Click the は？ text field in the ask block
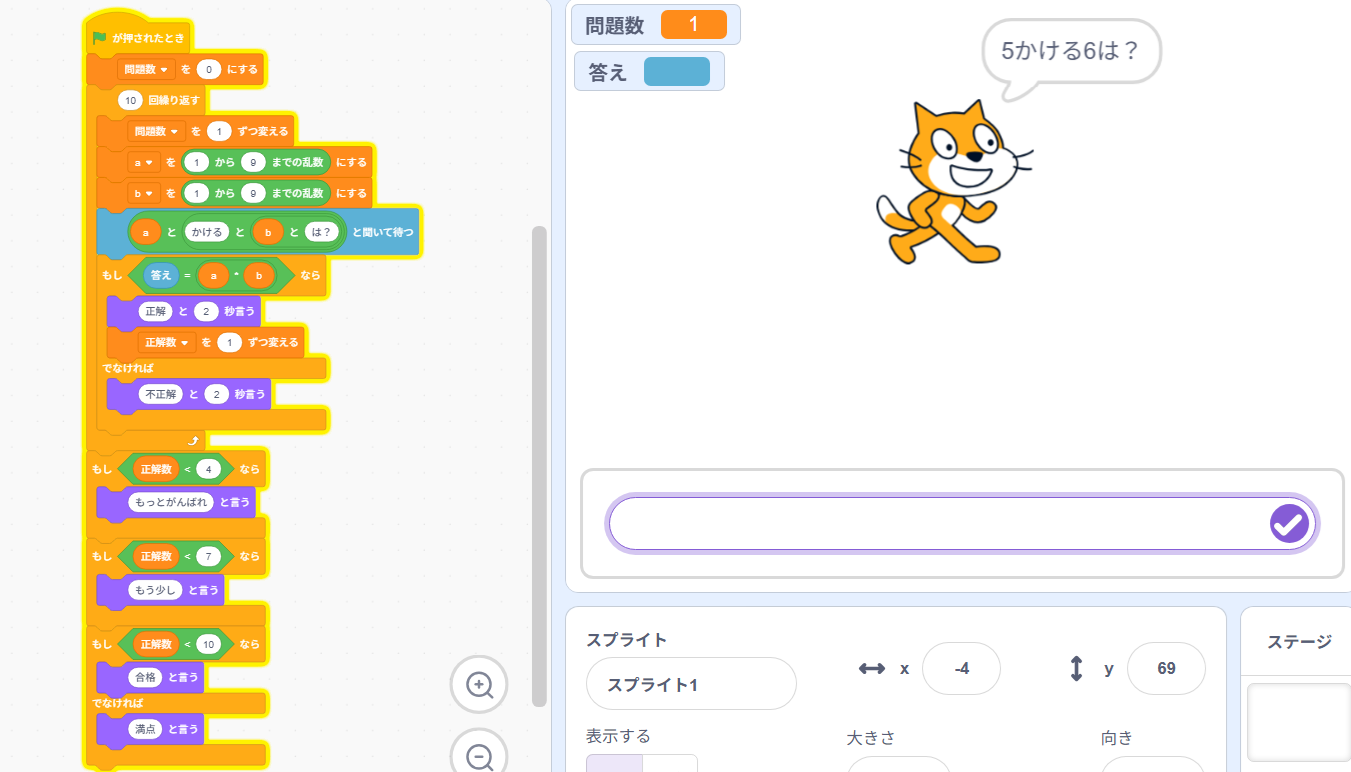1351x772 pixels. (x=322, y=232)
